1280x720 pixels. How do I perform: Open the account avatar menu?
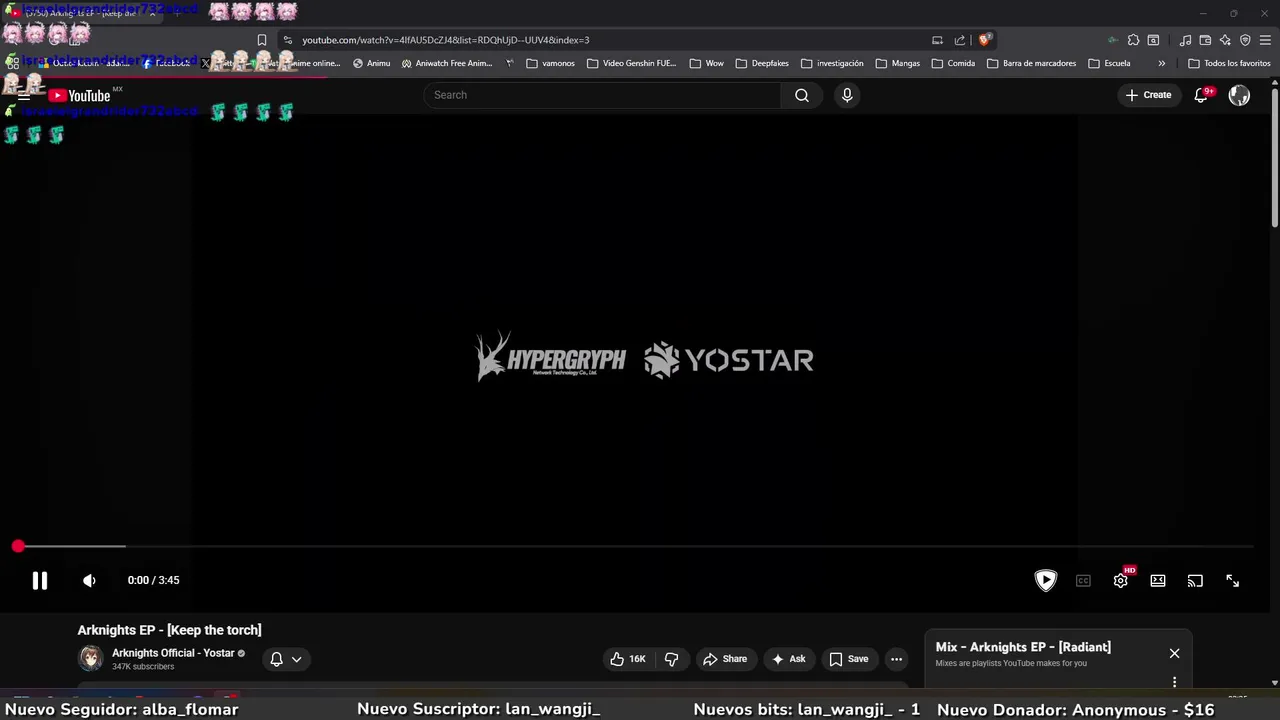pyautogui.click(x=1239, y=95)
